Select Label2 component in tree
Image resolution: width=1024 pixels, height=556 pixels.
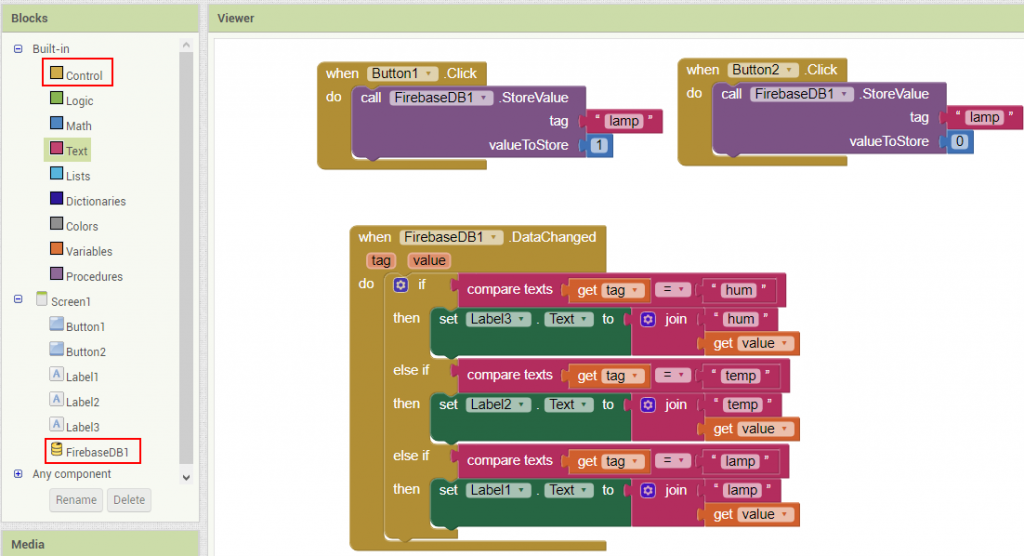(x=75, y=401)
